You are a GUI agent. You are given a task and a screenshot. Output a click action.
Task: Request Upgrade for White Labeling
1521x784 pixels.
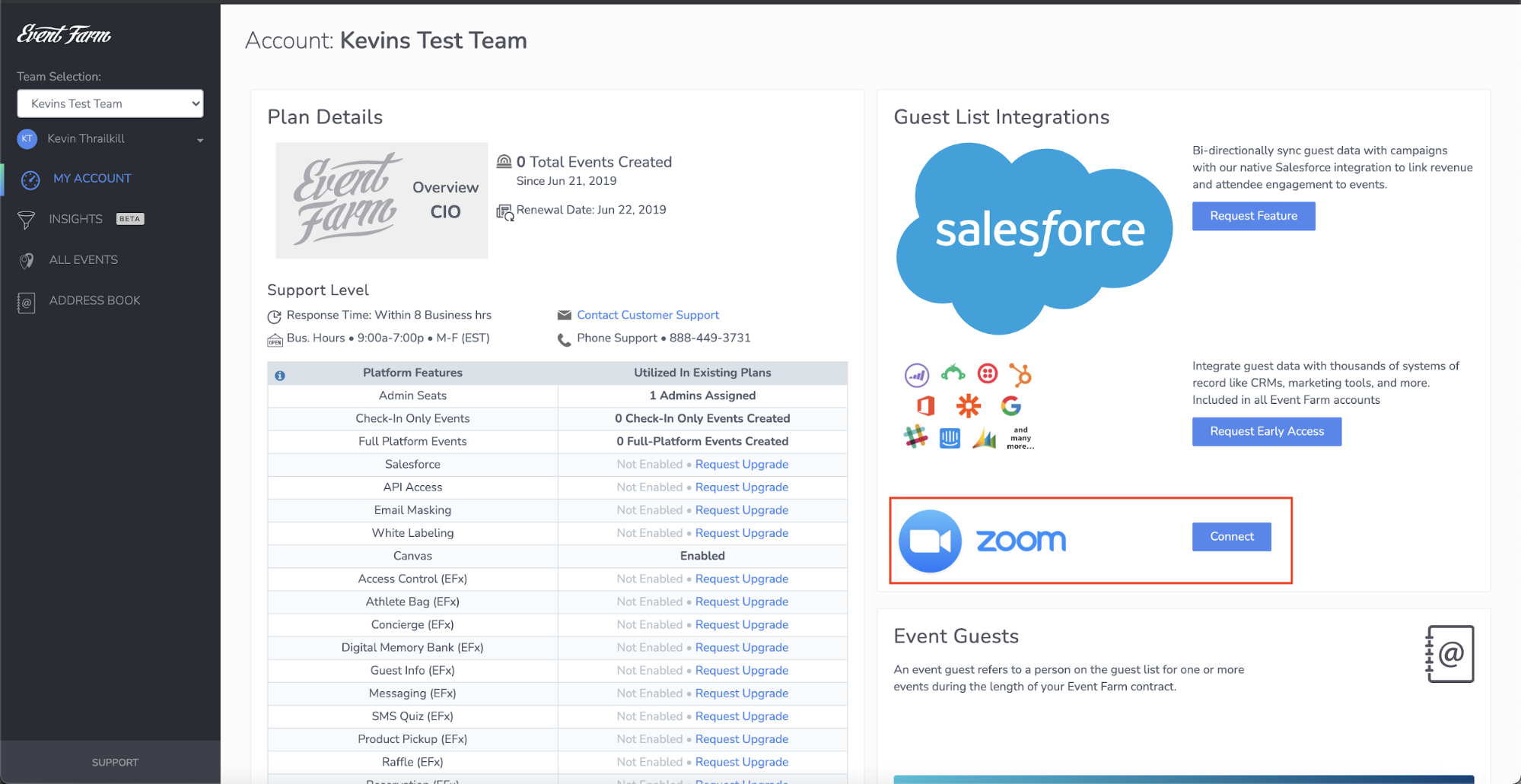(x=742, y=532)
